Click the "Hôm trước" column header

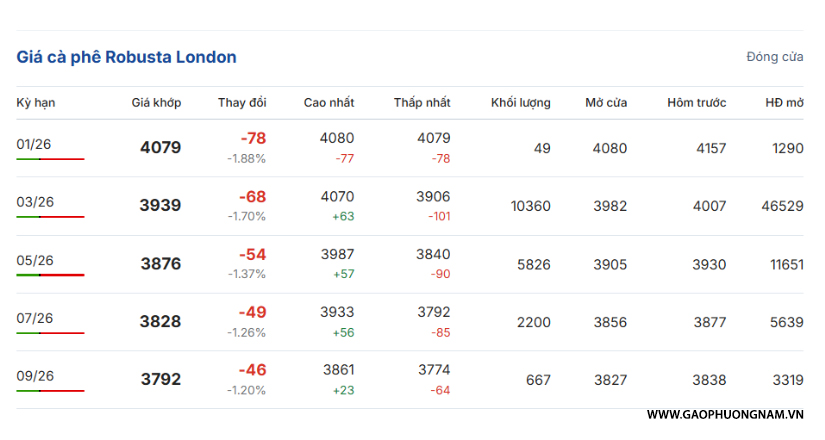click(x=697, y=103)
